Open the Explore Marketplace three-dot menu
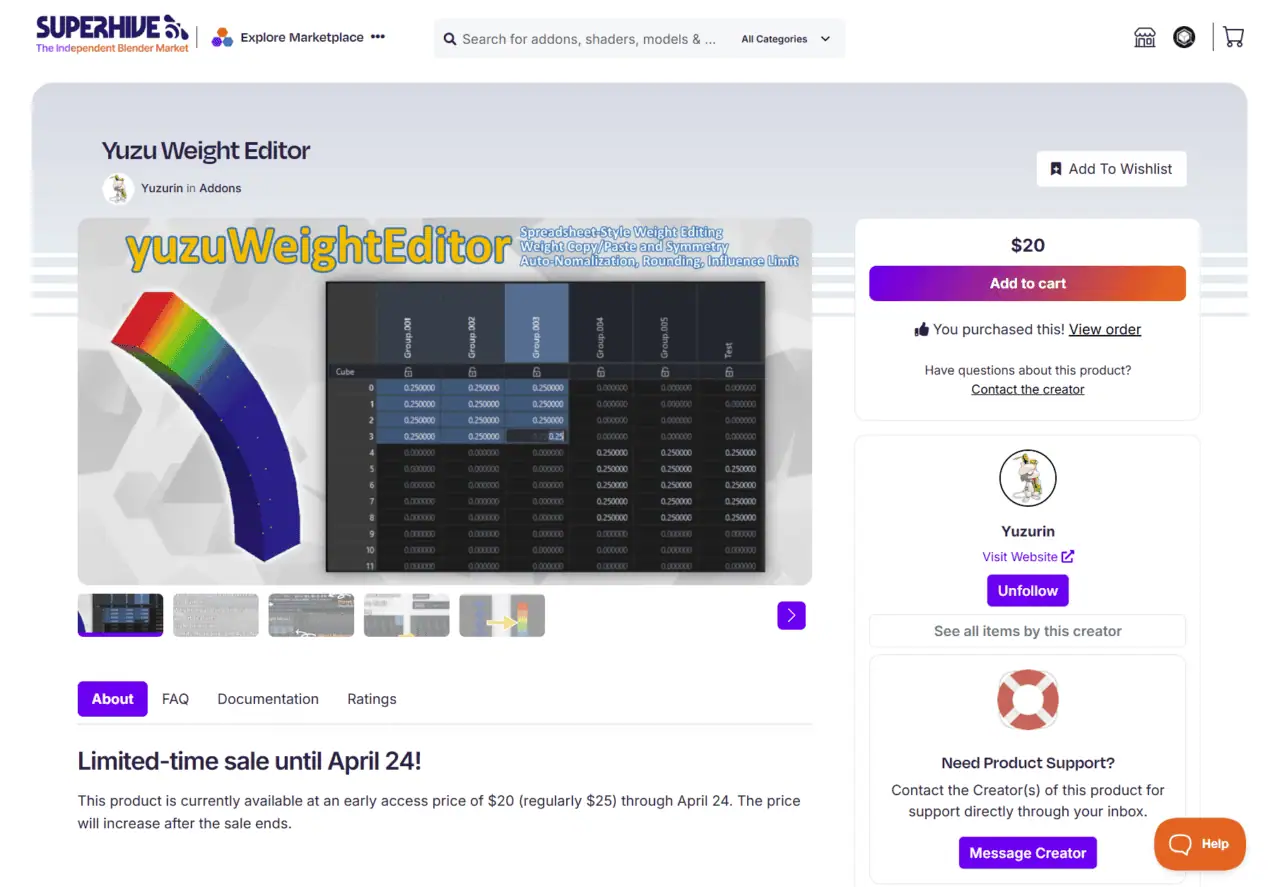This screenshot has width=1280, height=887. click(x=378, y=37)
